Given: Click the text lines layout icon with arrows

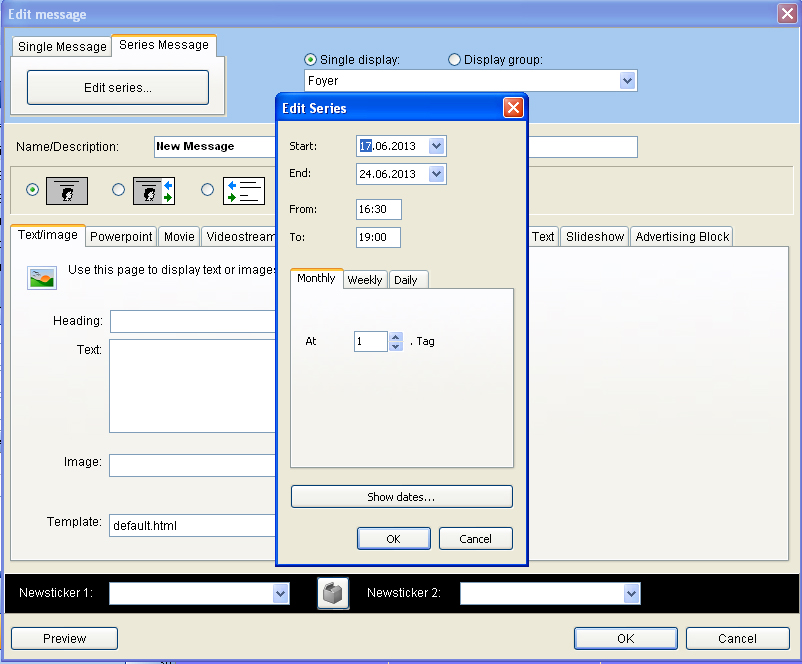Looking at the screenshot, I should pos(243,190).
